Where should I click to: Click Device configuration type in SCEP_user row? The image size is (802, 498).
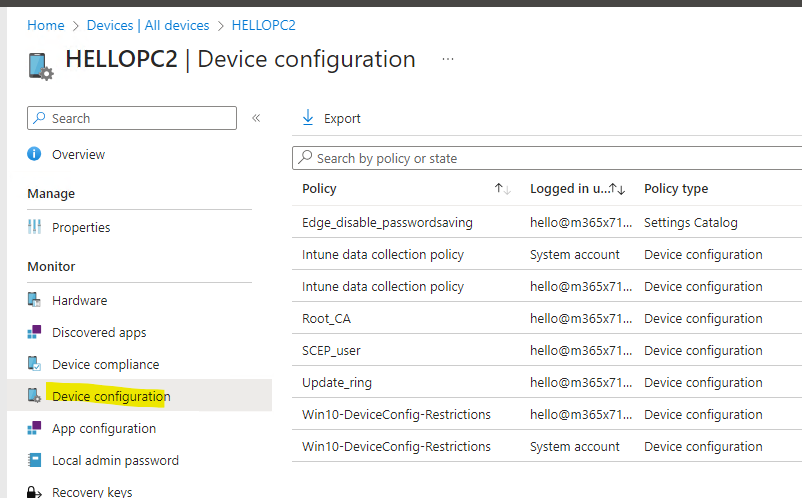click(x=703, y=350)
